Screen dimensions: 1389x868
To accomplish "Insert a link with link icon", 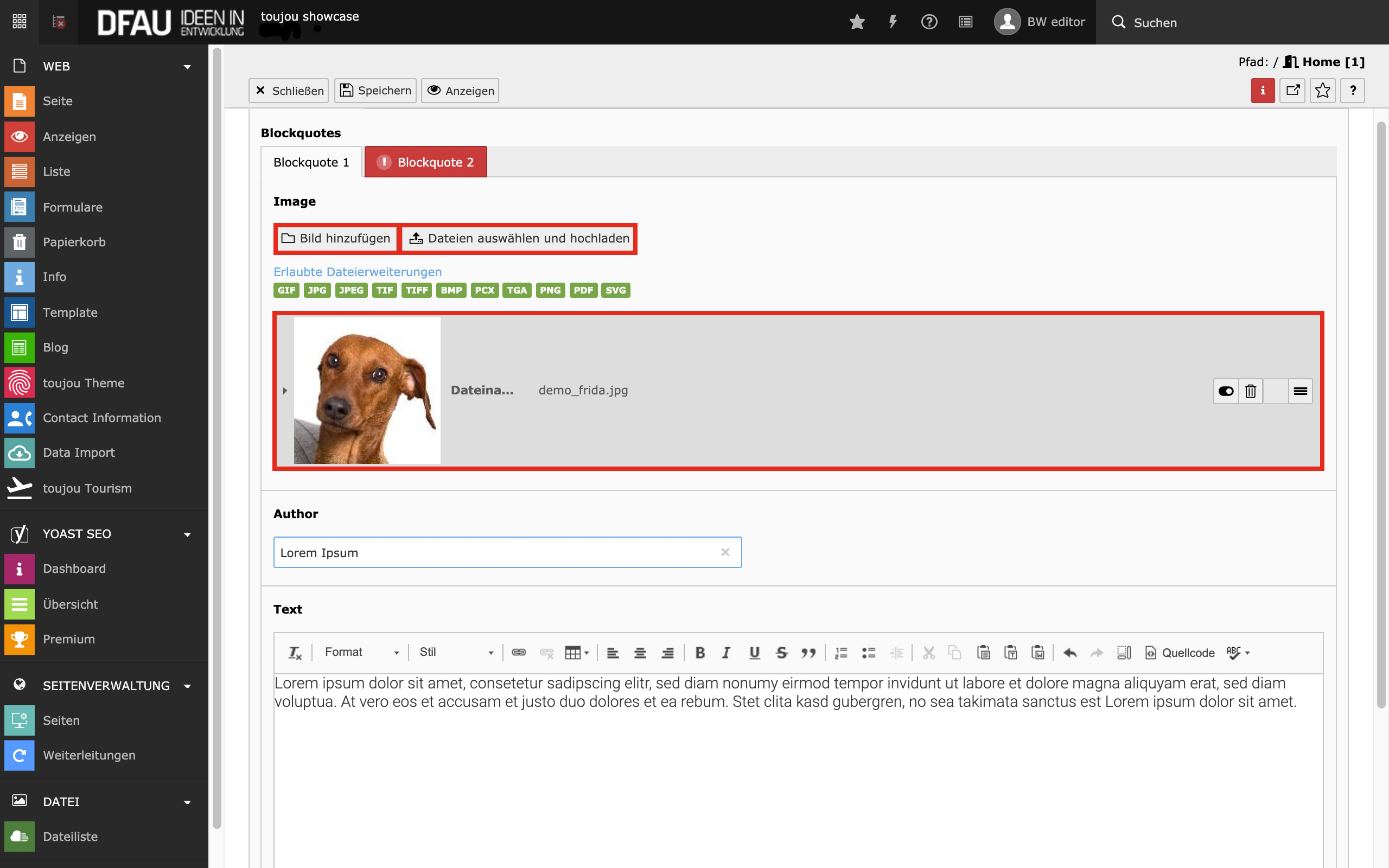I will 519,653.
